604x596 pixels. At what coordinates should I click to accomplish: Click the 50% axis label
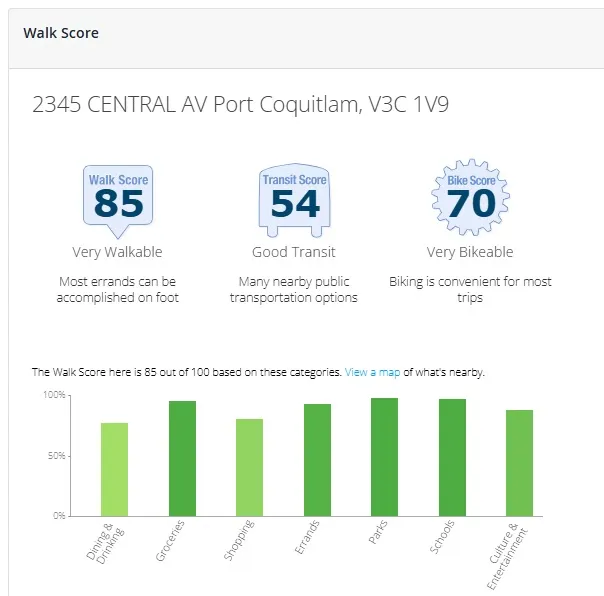pyautogui.click(x=55, y=456)
